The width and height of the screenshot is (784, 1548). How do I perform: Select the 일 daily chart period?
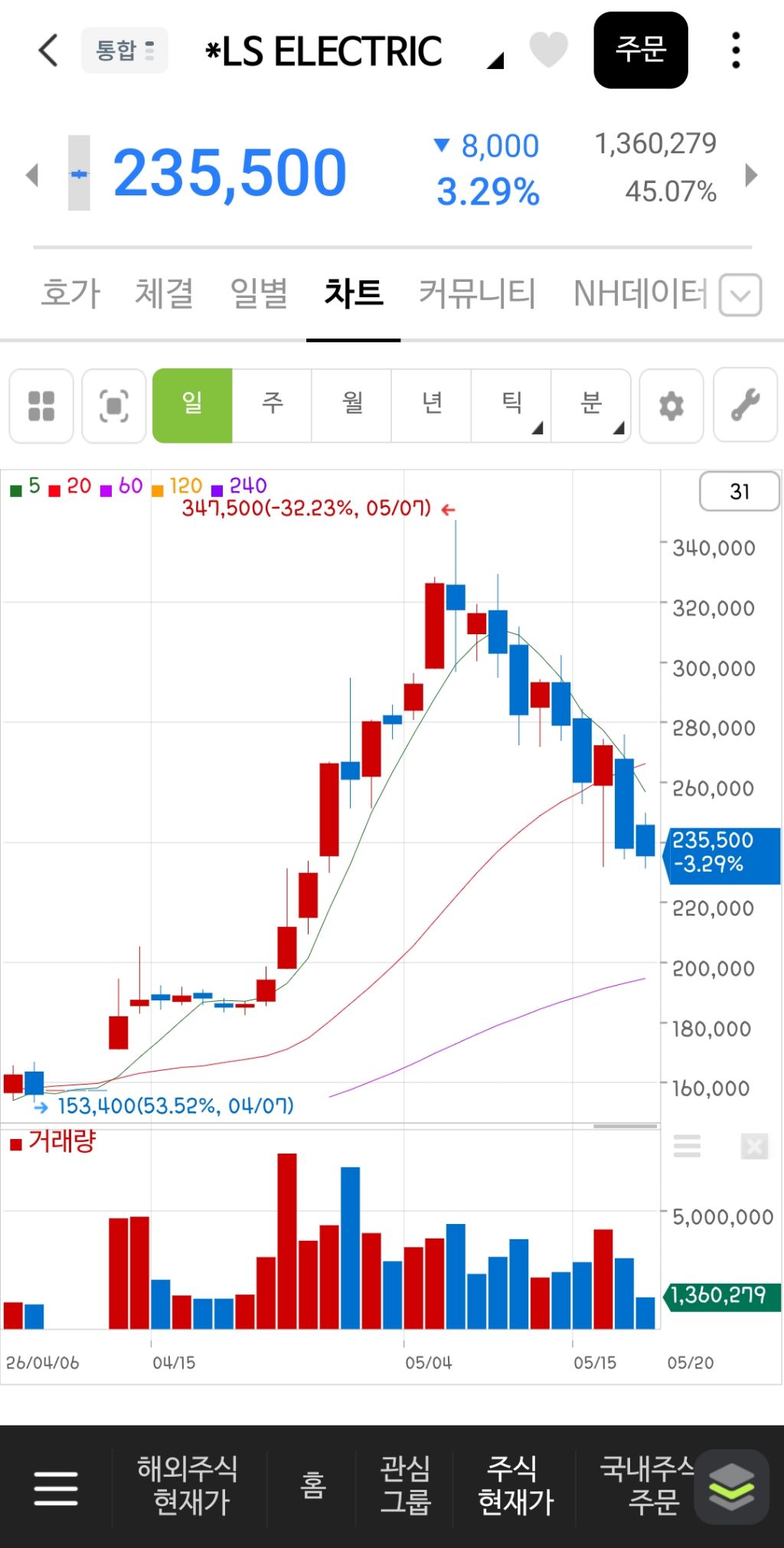pos(192,405)
